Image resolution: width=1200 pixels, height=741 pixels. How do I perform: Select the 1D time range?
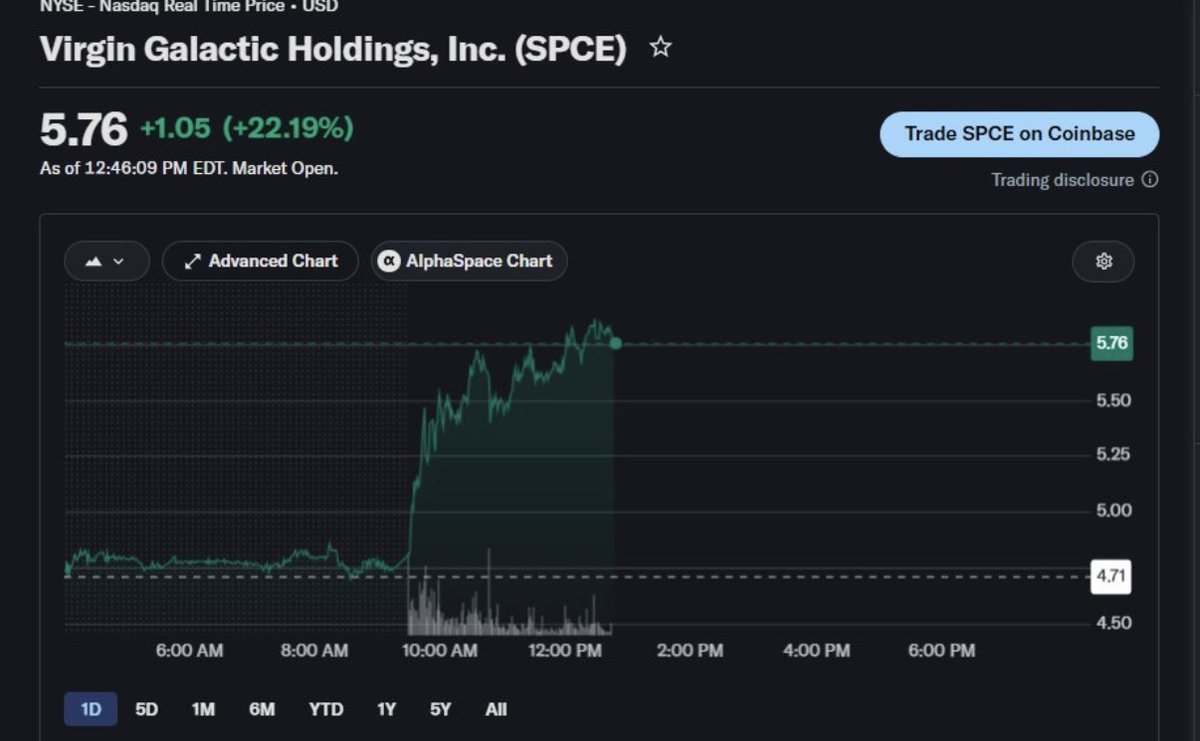click(91, 709)
